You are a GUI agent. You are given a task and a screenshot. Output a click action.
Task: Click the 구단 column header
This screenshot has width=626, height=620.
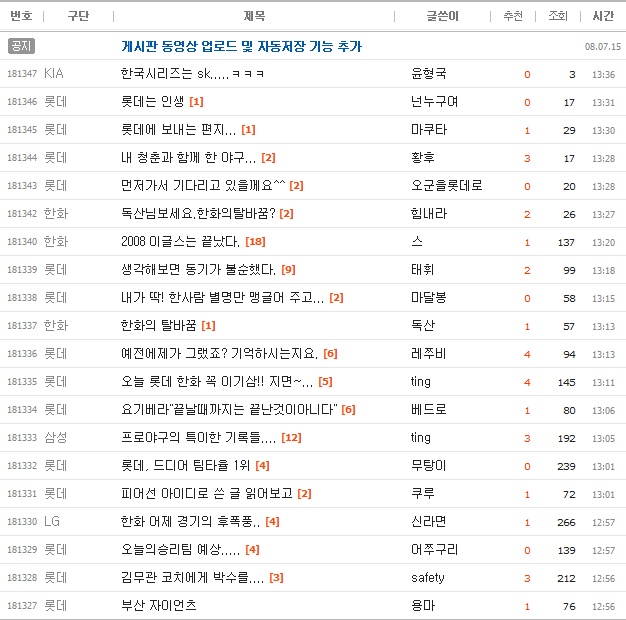78,16
